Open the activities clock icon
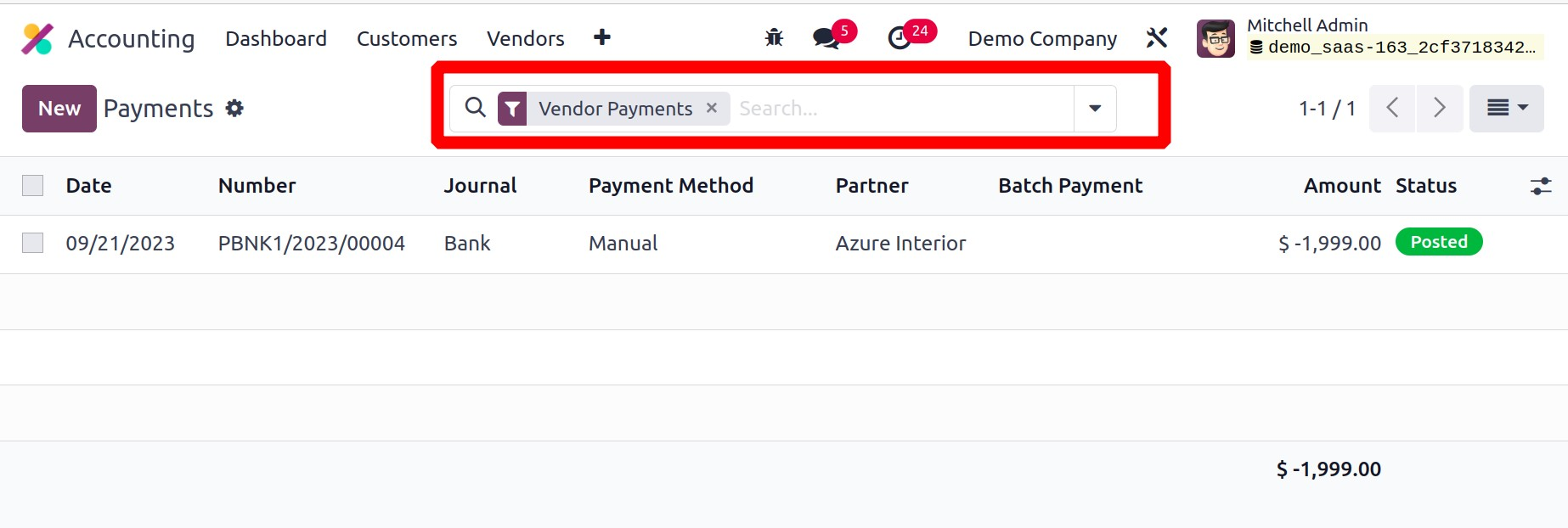Screen dimensions: 1568x528 coord(900,38)
